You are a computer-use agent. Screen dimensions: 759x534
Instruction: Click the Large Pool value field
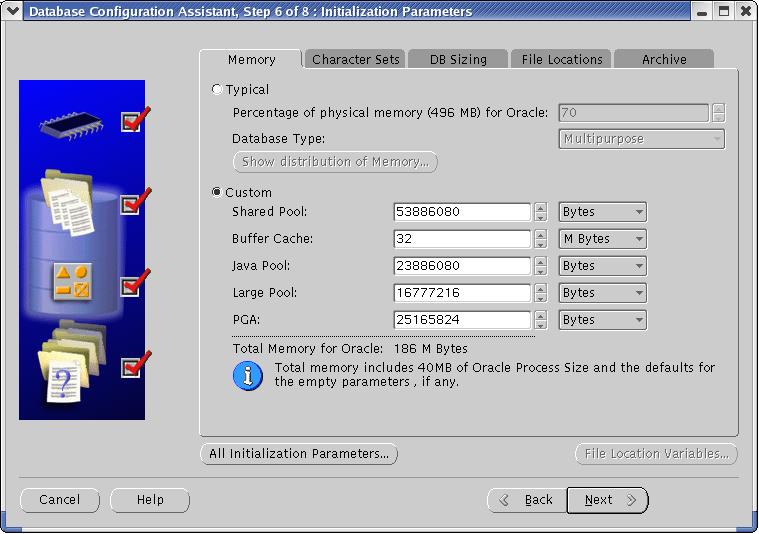click(462, 293)
